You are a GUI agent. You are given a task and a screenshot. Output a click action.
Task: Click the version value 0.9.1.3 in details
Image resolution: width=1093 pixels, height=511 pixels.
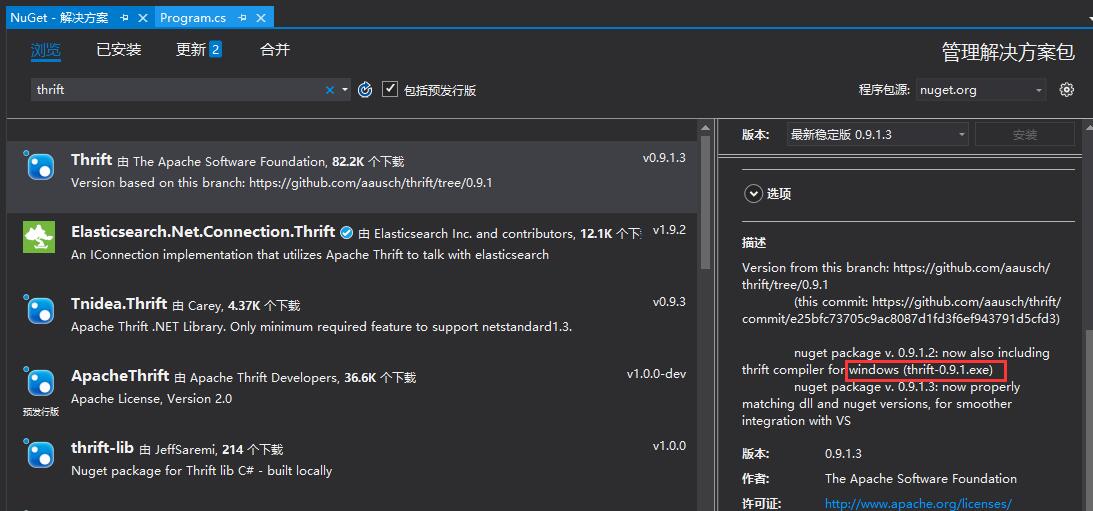tap(843, 454)
